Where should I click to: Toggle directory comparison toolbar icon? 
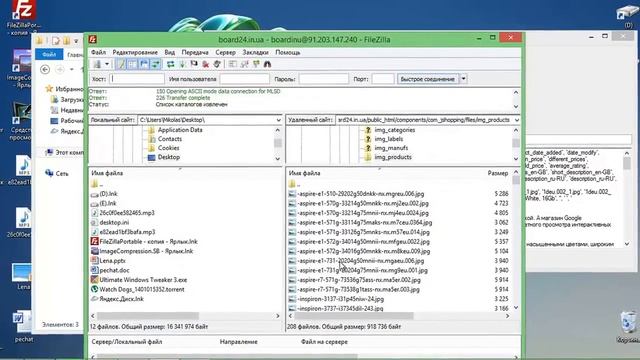click(244, 64)
